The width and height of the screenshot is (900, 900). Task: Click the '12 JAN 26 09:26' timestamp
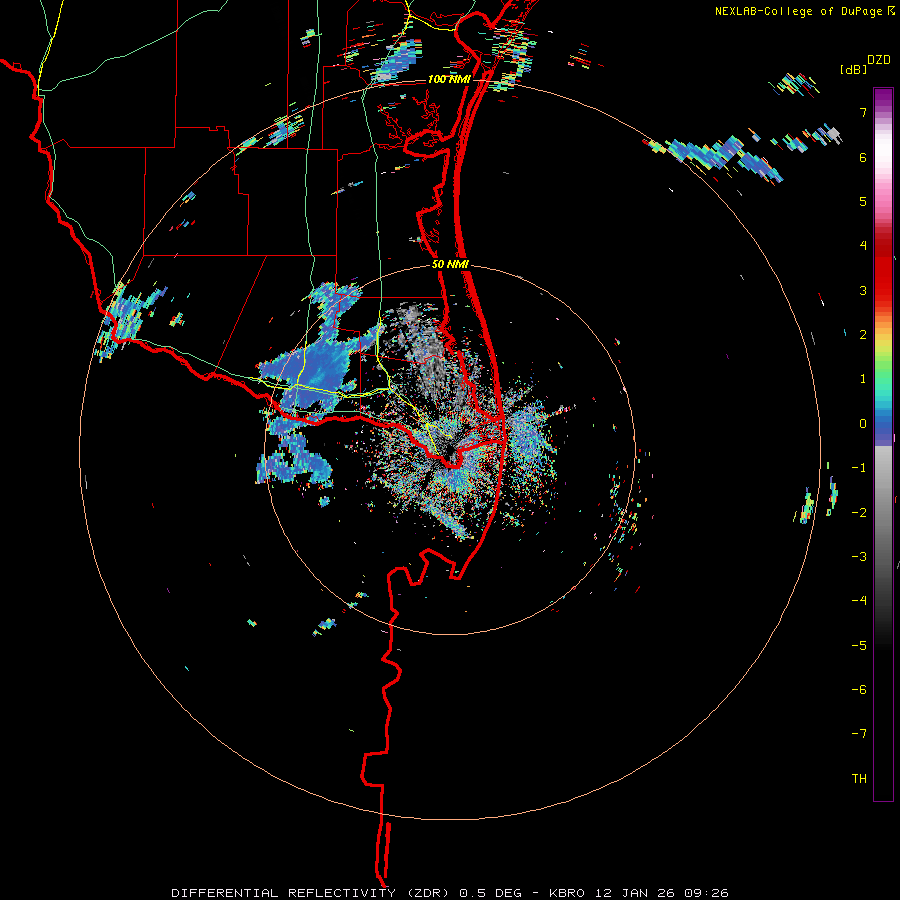(x=660, y=893)
